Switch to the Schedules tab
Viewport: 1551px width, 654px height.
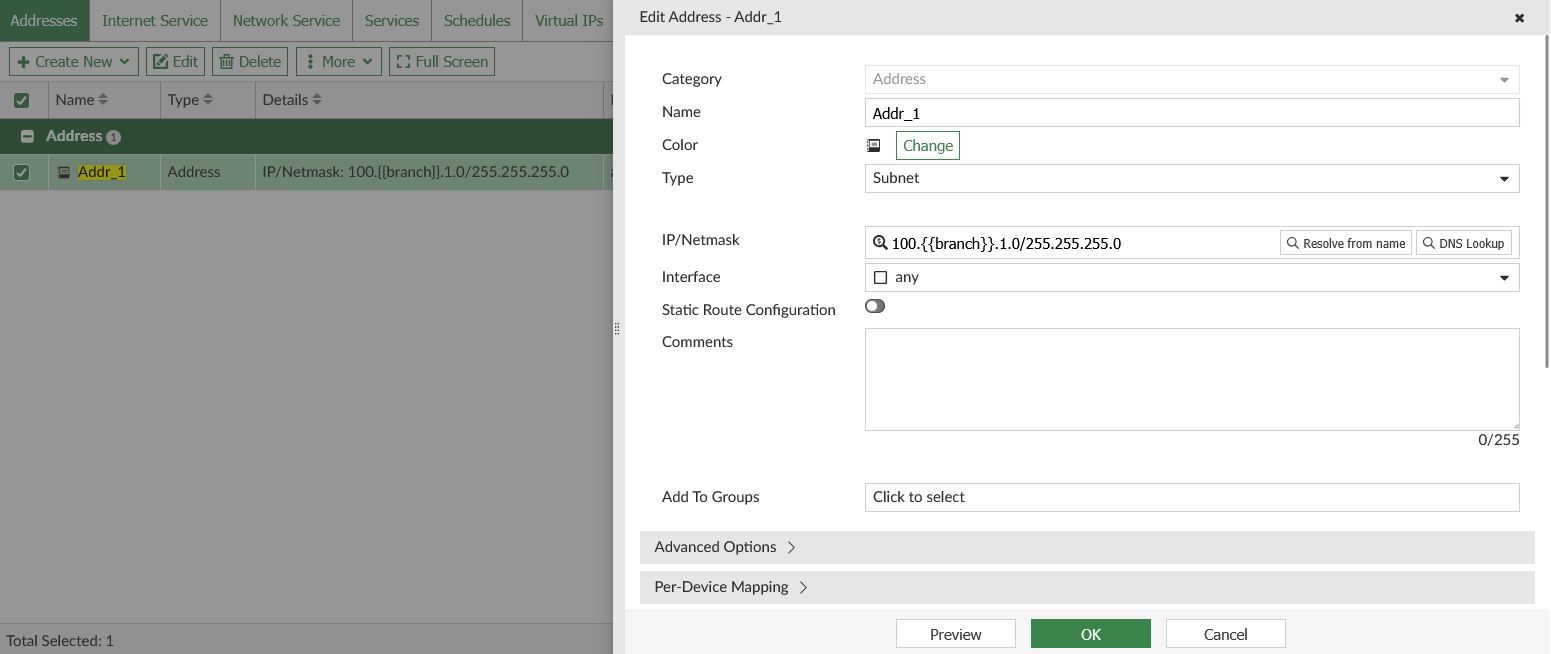coord(477,20)
